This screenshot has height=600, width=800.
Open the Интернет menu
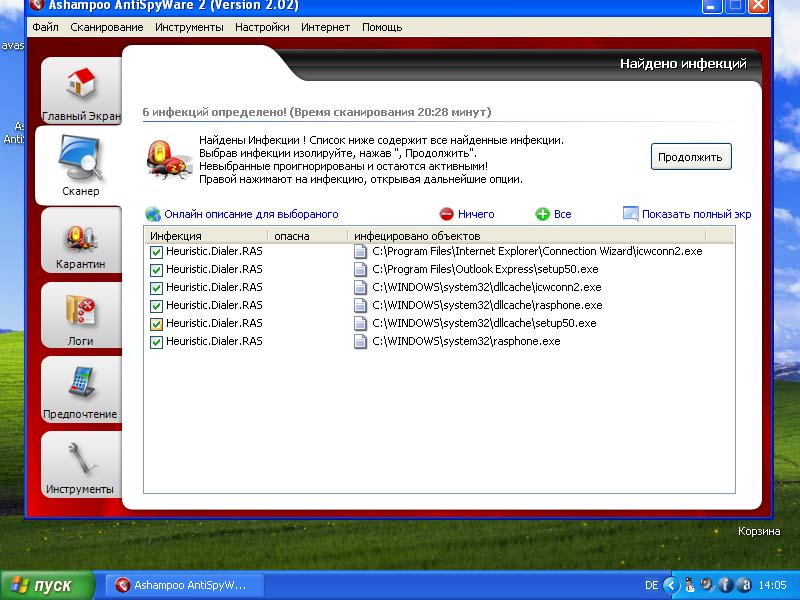[326, 27]
